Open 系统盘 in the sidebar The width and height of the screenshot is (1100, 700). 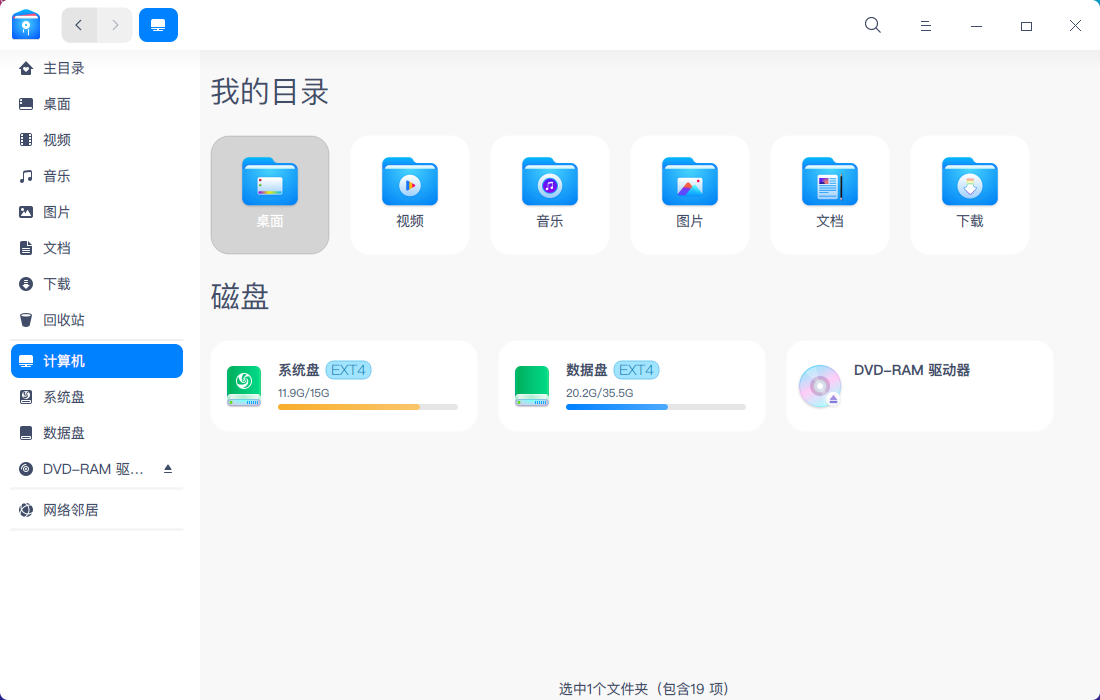tap(97, 397)
